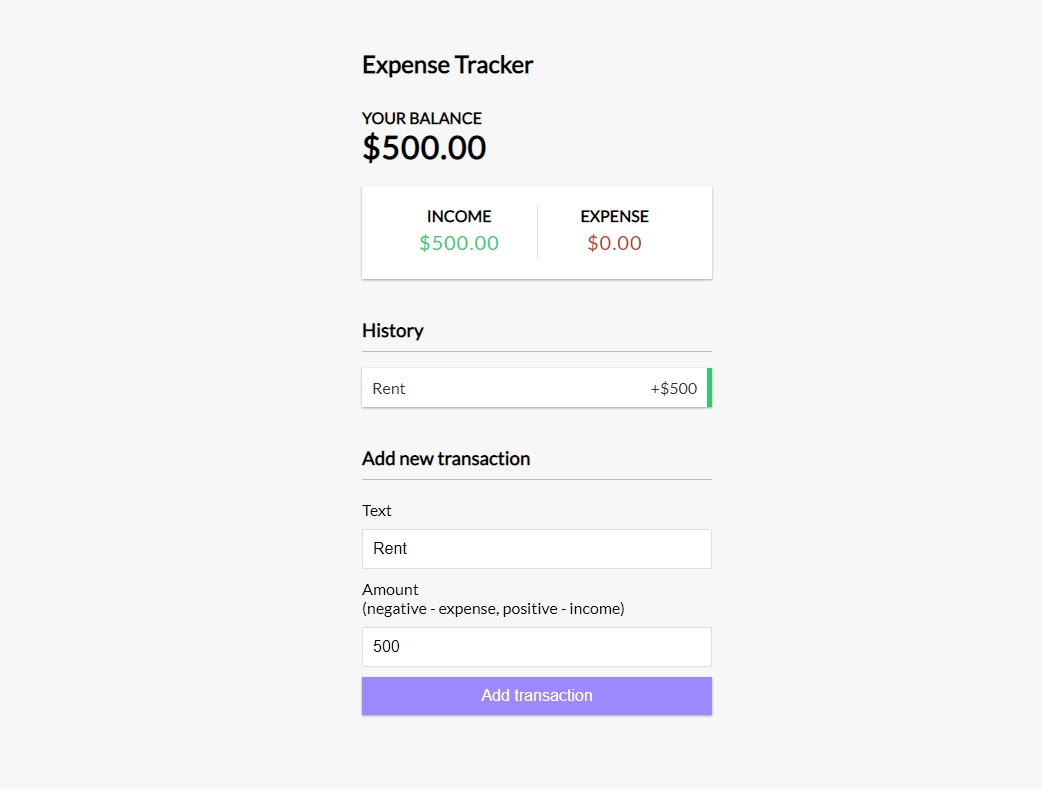Click the negative-expense positive-income hint text
Image resolution: width=1042 pixels, height=795 pixels.
click(x=494, y=608)
